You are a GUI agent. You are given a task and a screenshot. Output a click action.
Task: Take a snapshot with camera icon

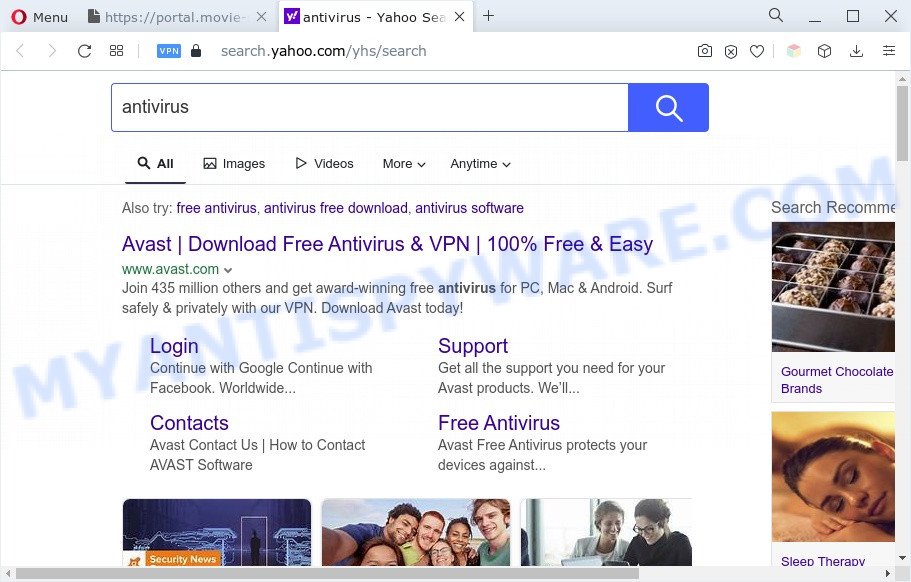[704, 51]
